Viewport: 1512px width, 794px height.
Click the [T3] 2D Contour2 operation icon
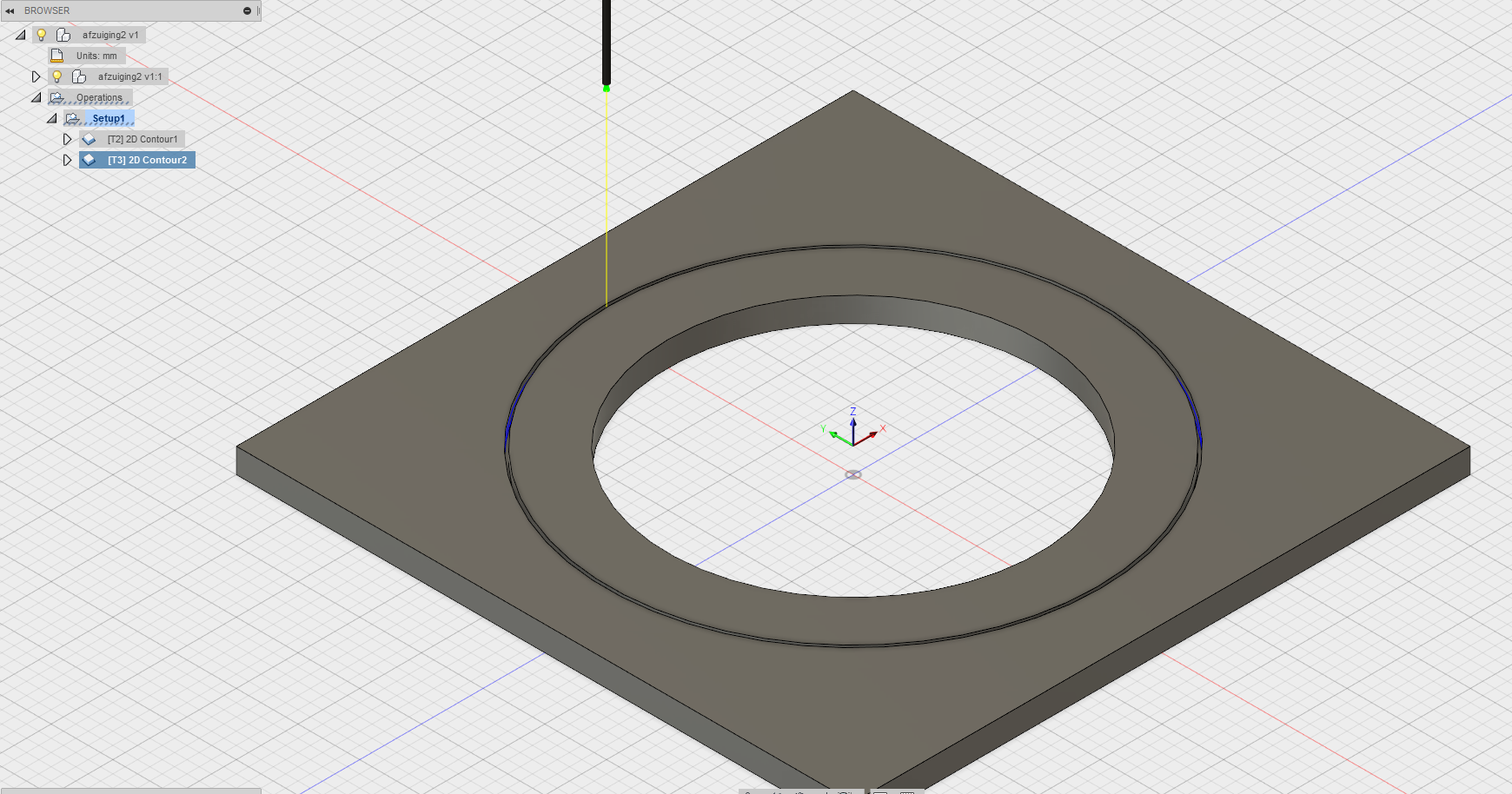(89, 160)
